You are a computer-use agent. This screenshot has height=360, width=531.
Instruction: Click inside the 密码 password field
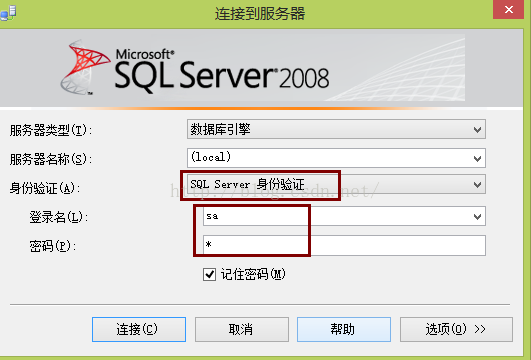(344, 245)
